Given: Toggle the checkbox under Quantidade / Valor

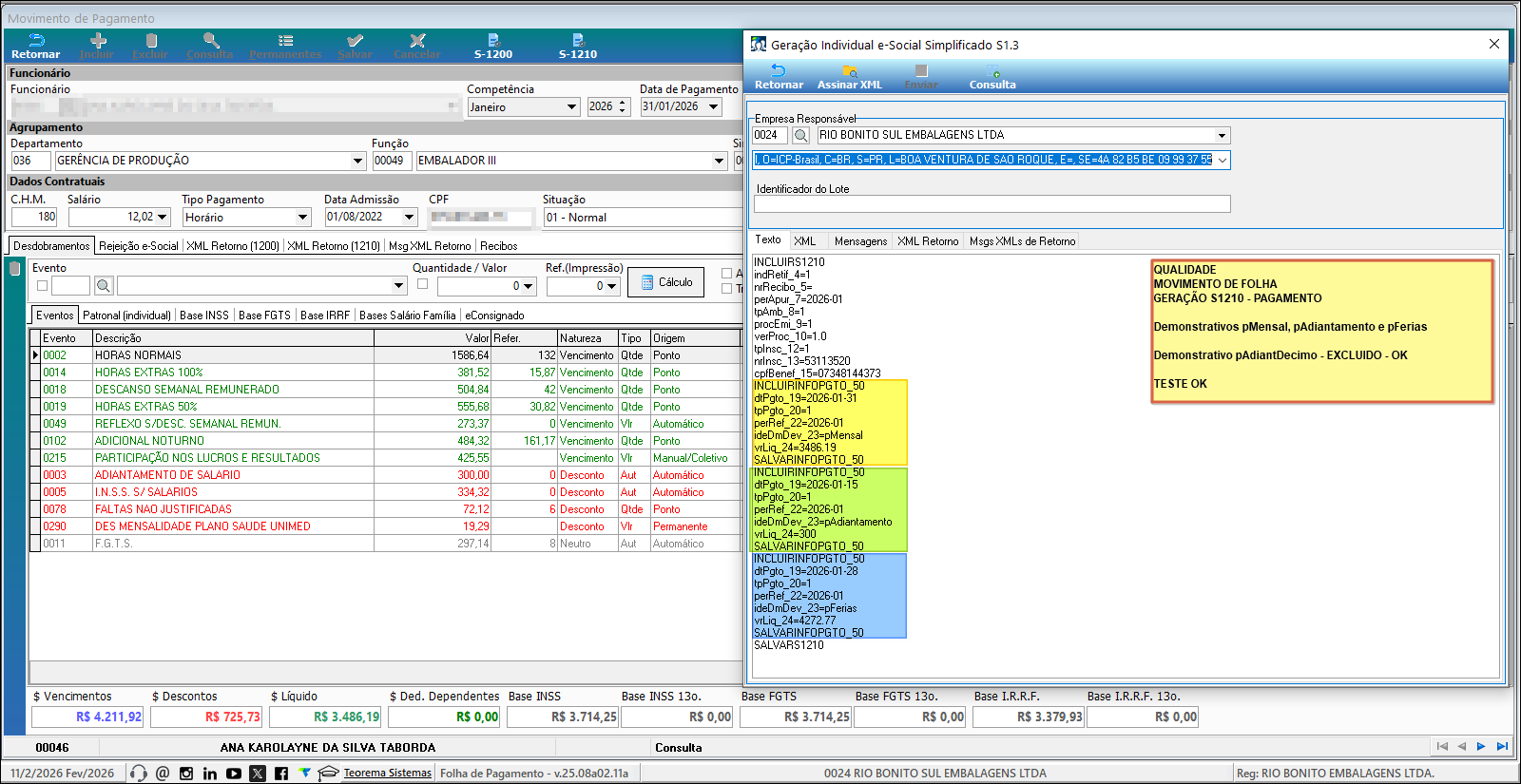Looking at the screenshot, I should pos(422,284).
